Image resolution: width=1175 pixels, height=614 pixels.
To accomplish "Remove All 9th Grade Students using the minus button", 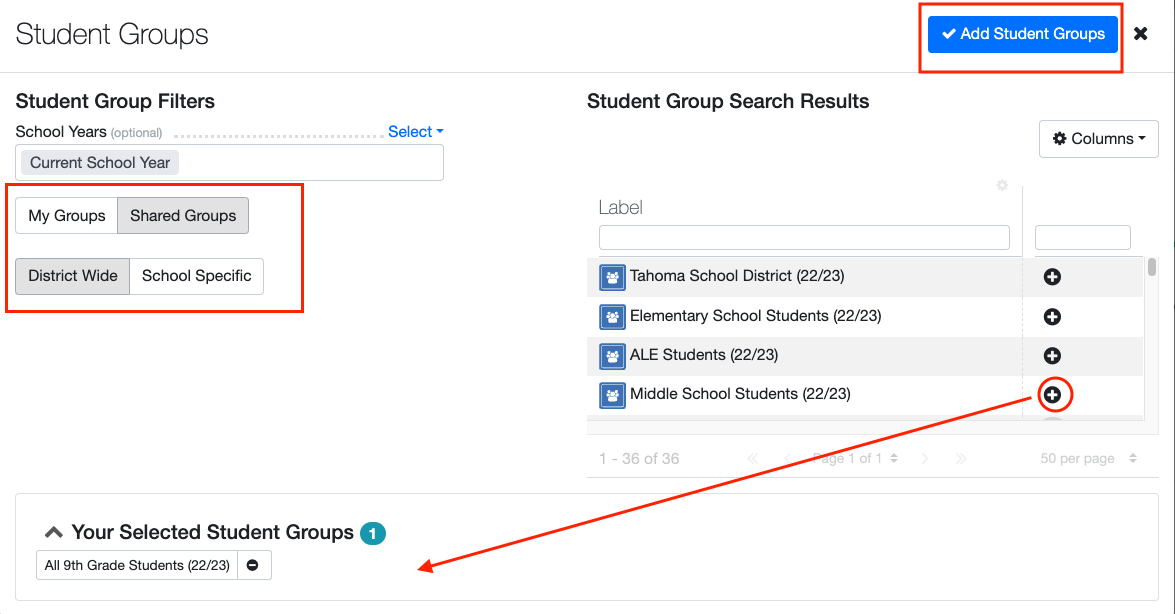I will [253, 564].
